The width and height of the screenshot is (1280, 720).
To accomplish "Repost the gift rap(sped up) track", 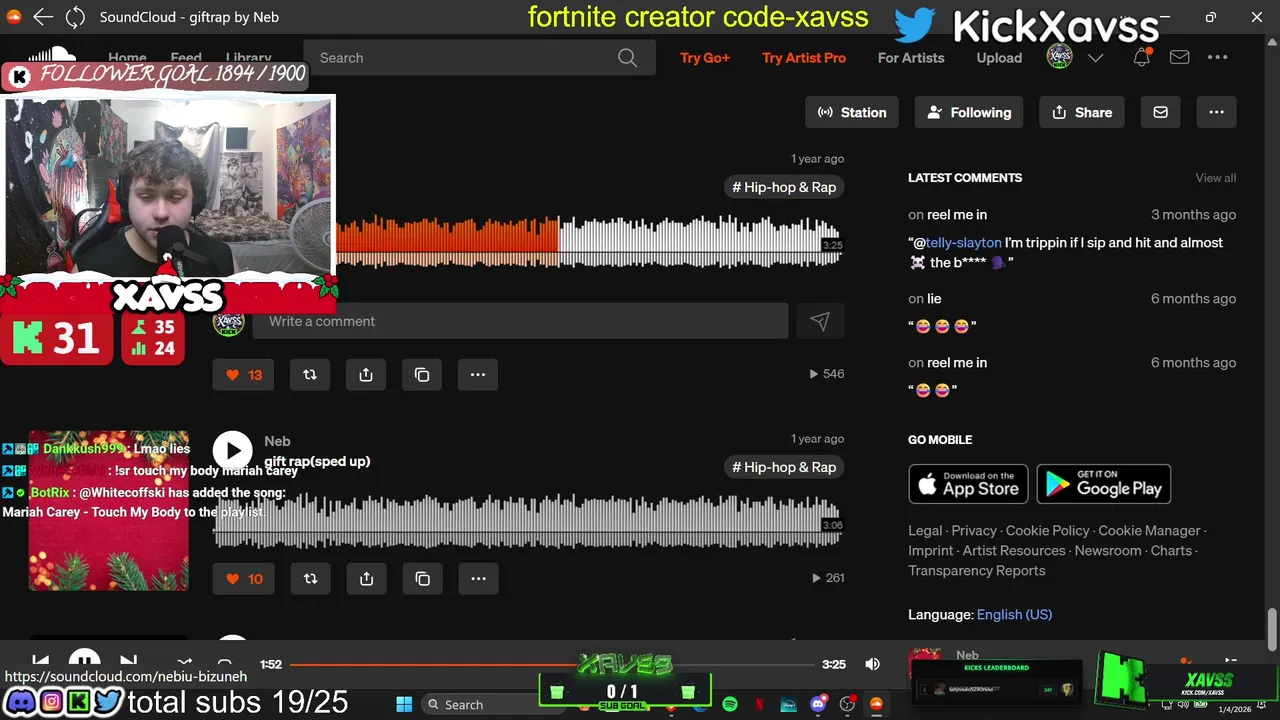I will point(310,579).
